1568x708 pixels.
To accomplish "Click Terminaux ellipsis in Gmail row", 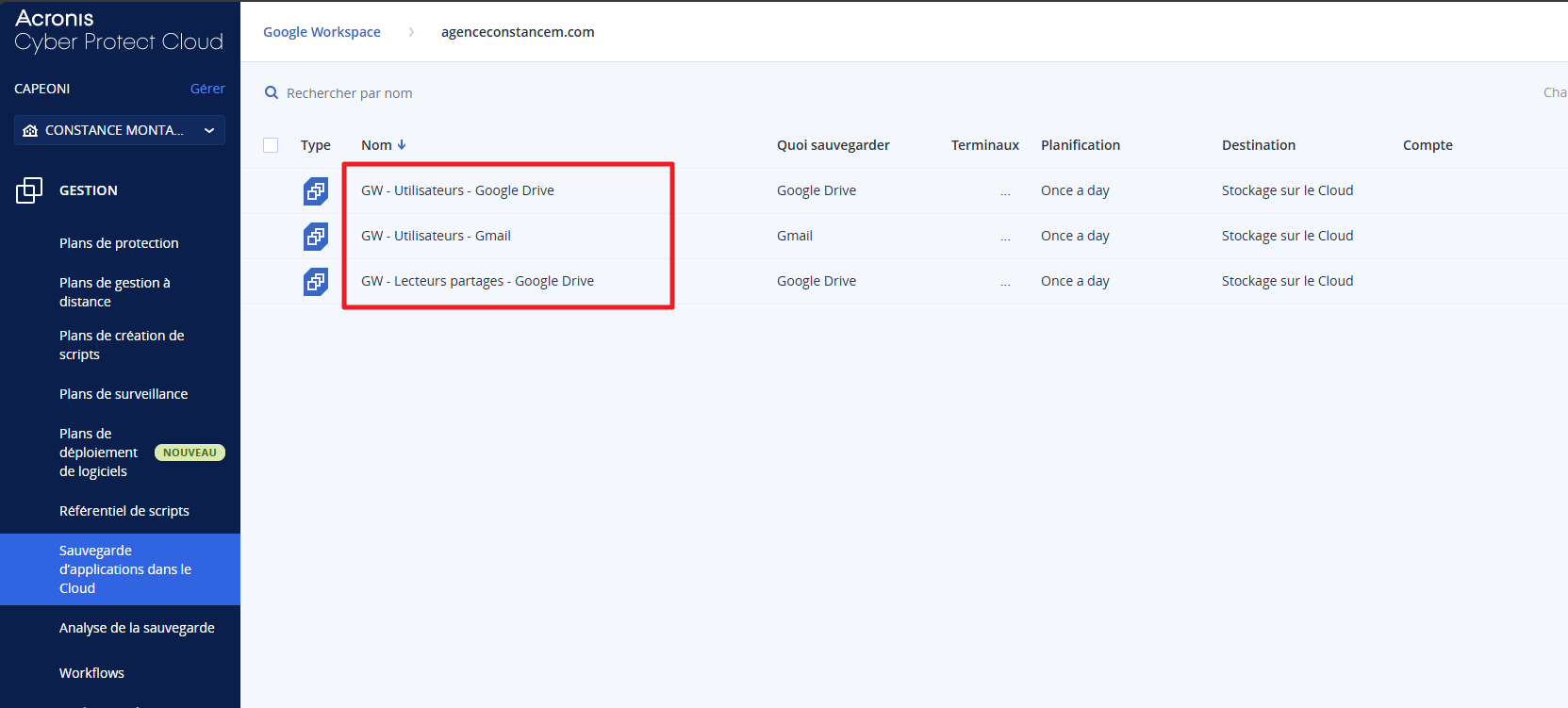I will [1005, 239].
